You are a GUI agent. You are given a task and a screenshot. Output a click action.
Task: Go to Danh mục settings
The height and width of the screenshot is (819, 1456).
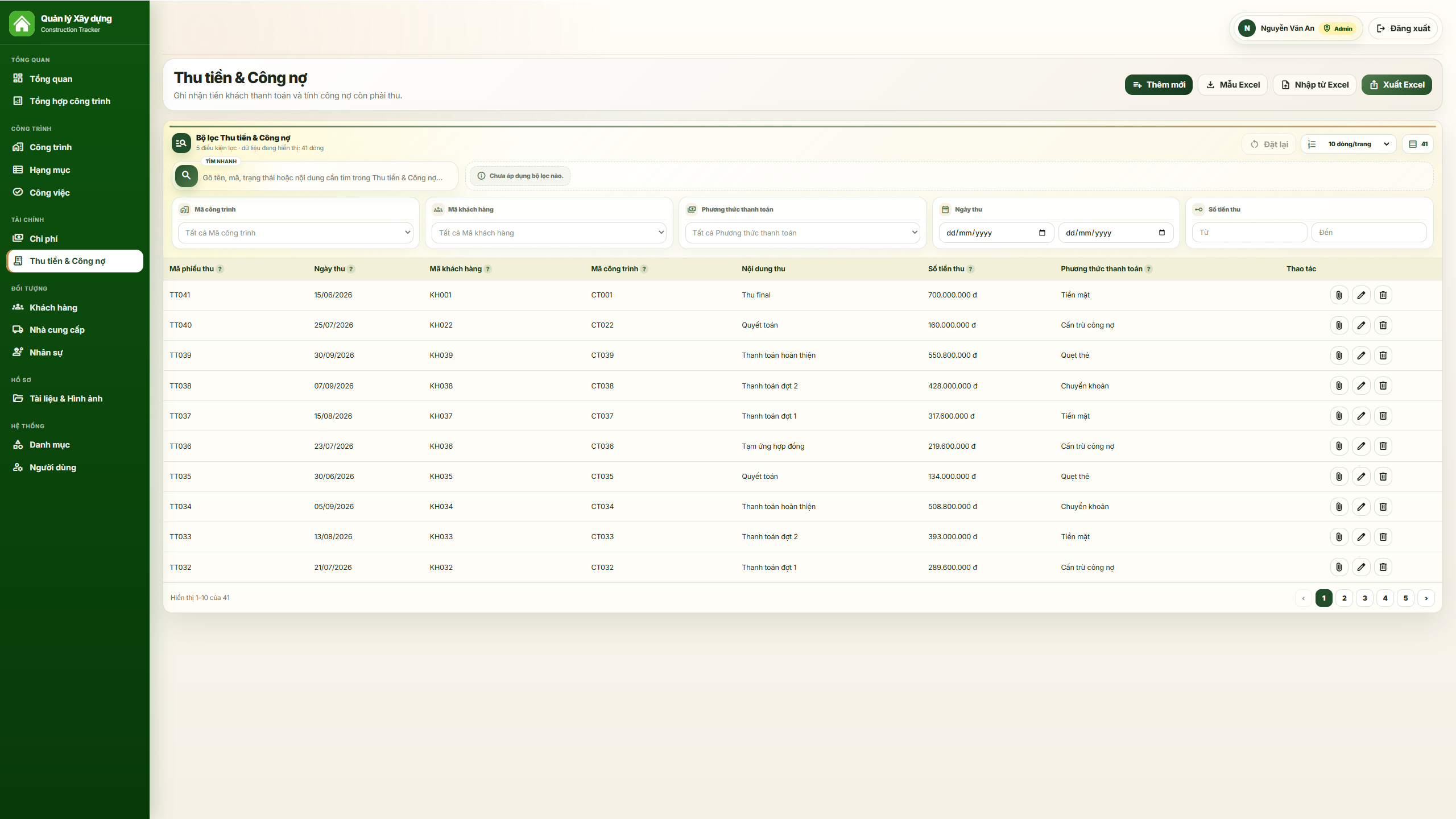(x=75, y=445)
